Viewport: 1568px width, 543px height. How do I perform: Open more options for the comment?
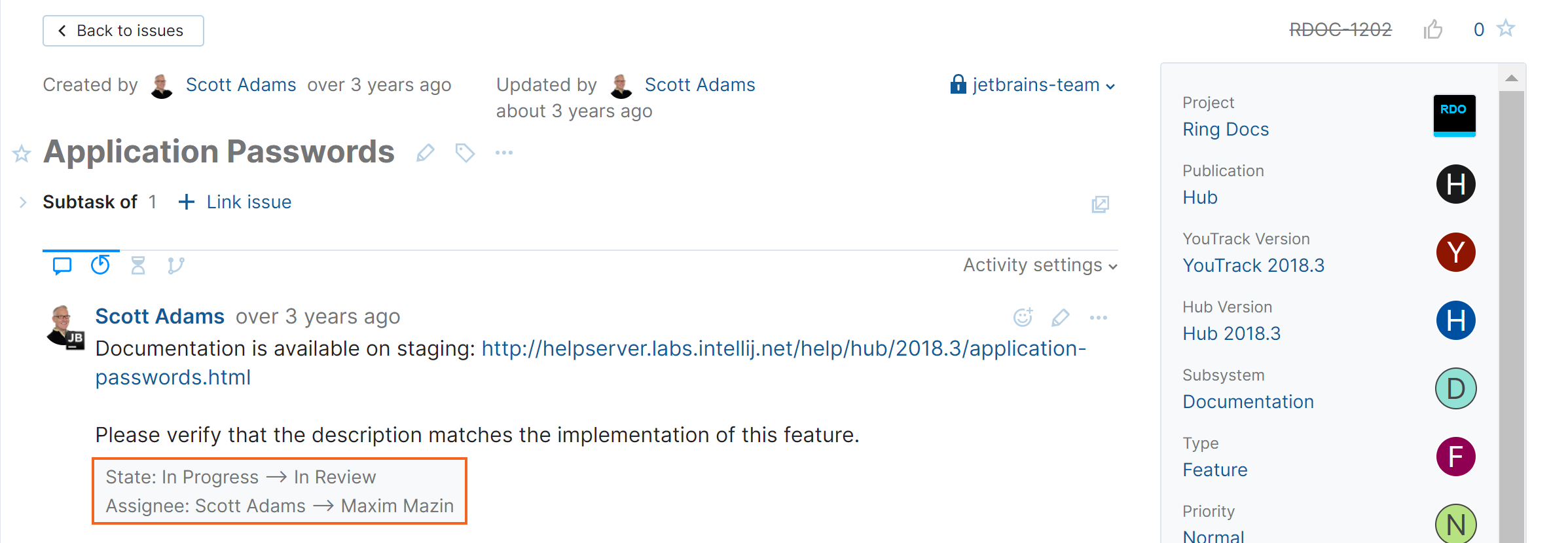1099,317
